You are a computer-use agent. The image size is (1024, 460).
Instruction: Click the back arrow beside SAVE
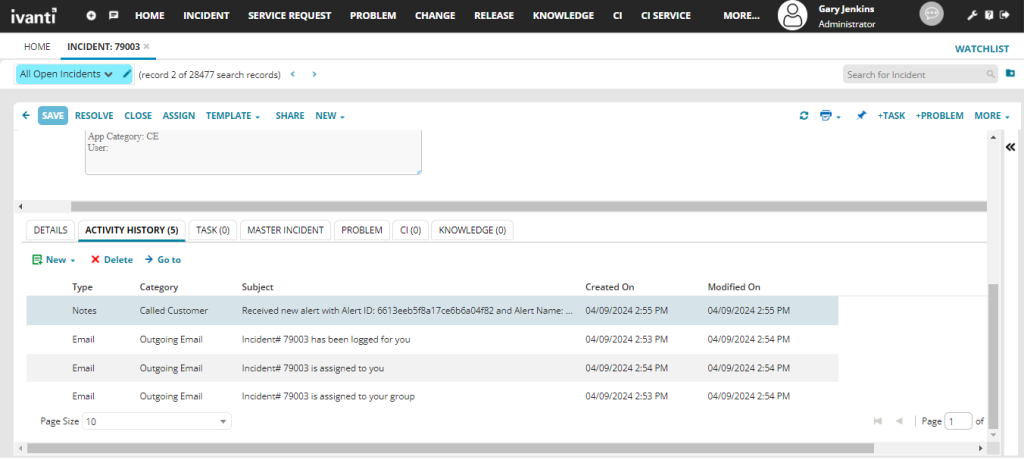click(26, 116)
